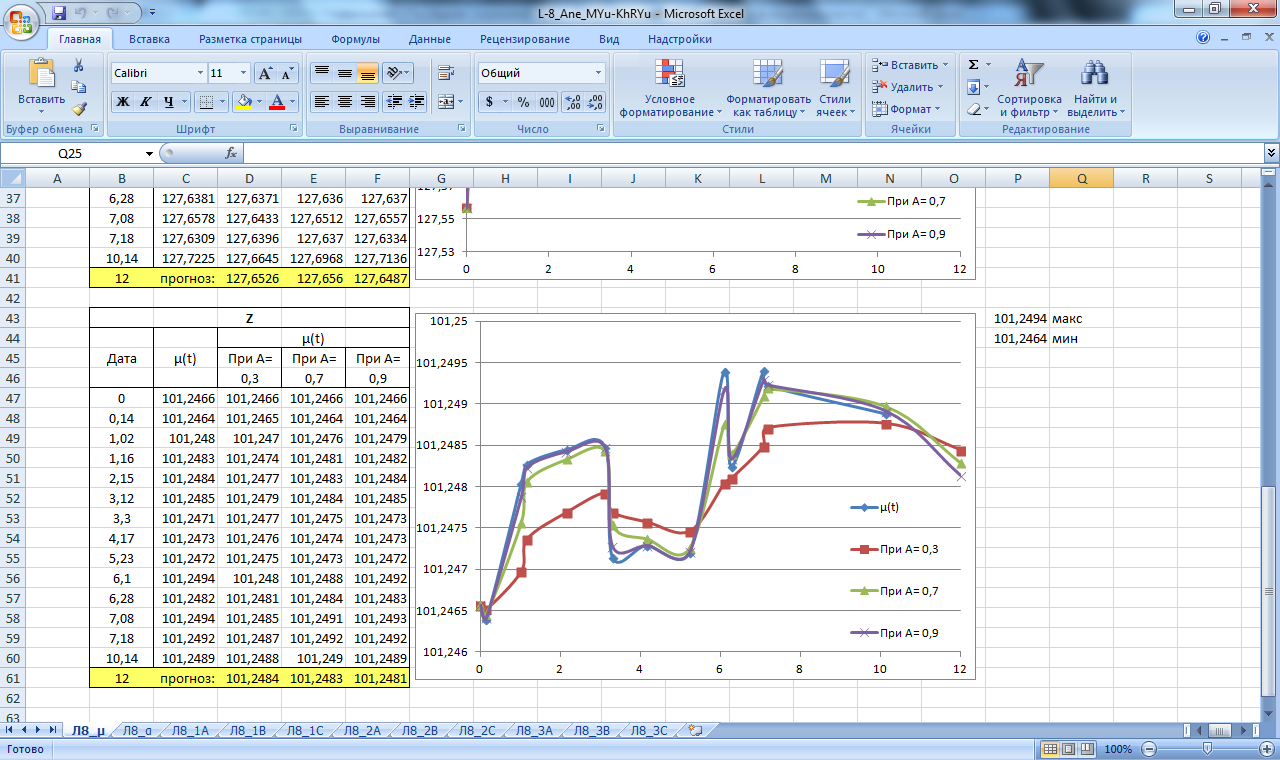Increase cell indent
This screenshot has width=1280, height=760.
click(416, 101)
